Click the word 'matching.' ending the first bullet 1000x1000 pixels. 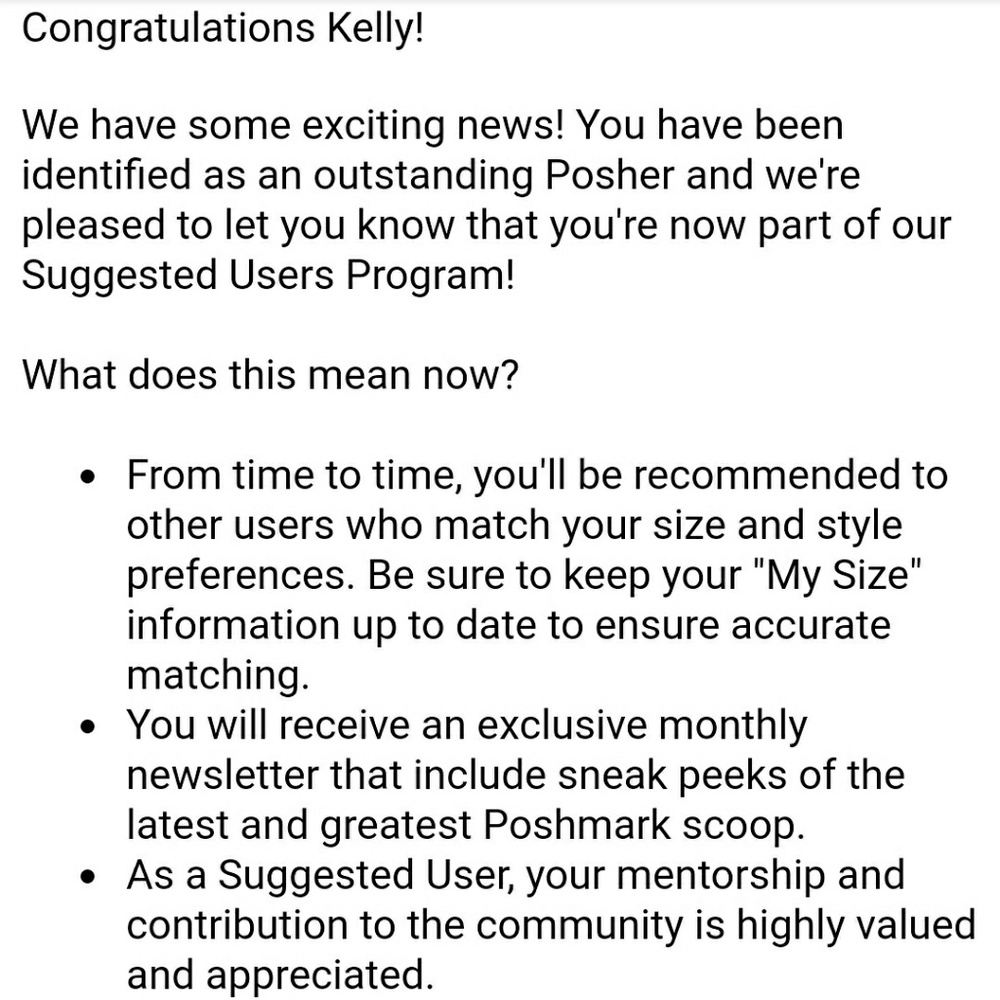click(x=218, y=675)
